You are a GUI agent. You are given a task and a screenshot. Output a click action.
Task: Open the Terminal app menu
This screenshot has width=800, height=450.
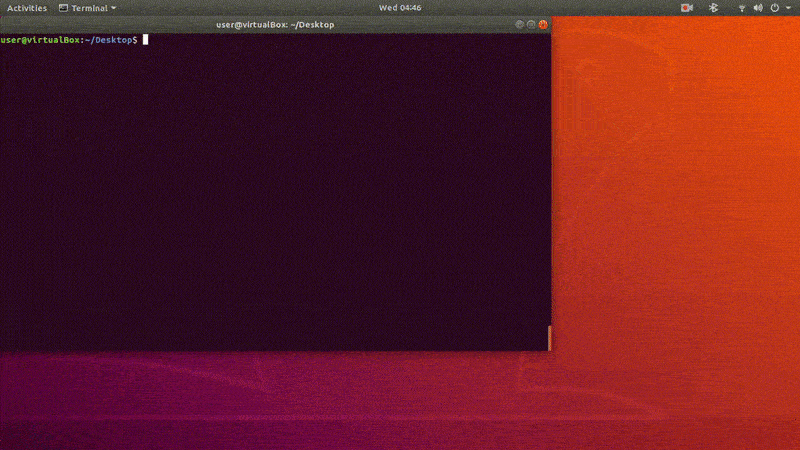click(87, 8)
